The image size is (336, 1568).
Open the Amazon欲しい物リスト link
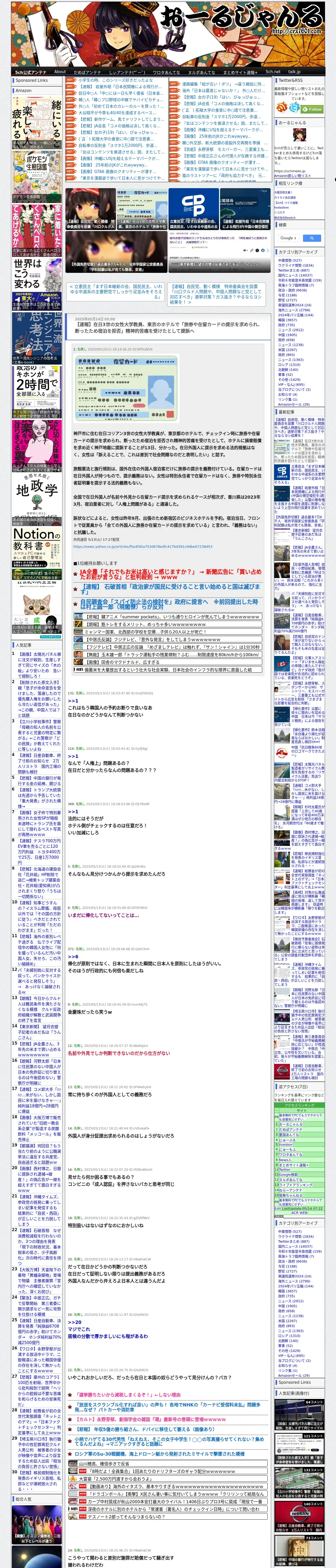(293, 175)
